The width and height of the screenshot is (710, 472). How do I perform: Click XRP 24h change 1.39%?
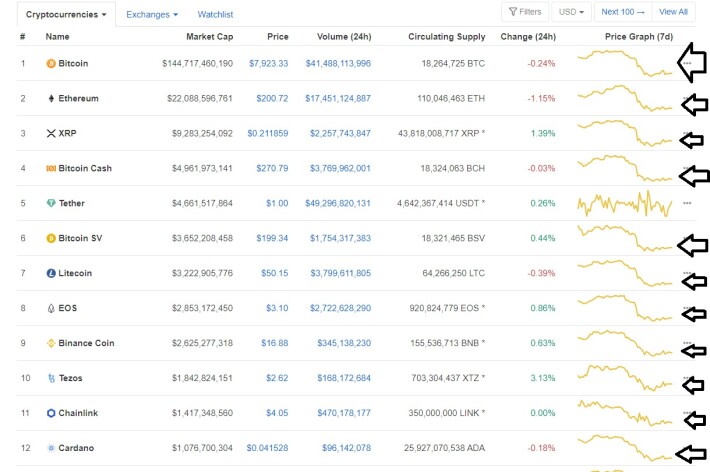[x=543, y=133]
